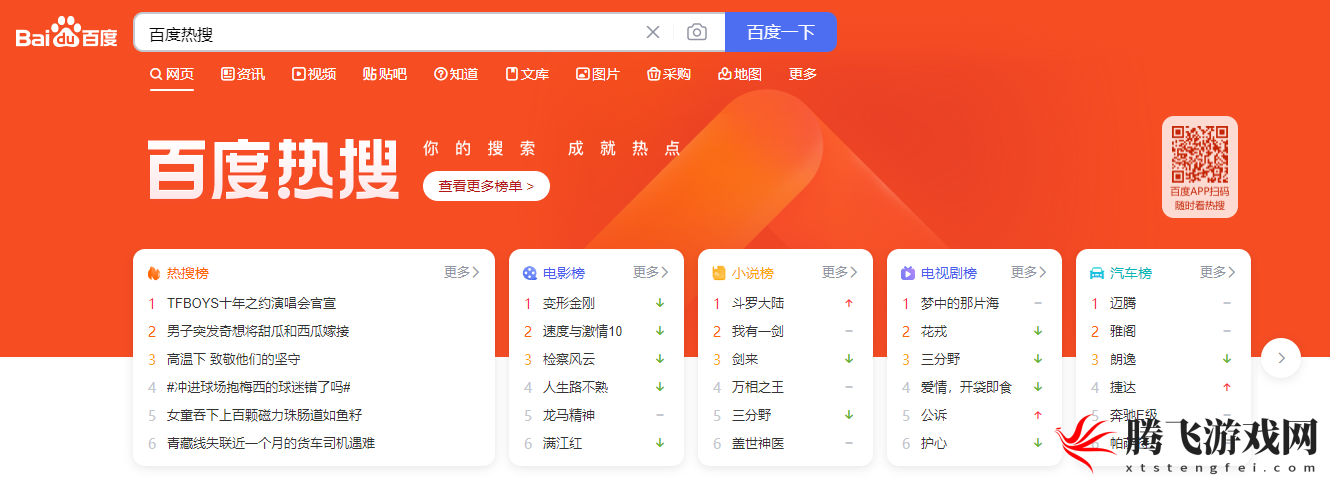
Task: Click the car icon beside 汽车榜
Action: (x=1097, y=273)
